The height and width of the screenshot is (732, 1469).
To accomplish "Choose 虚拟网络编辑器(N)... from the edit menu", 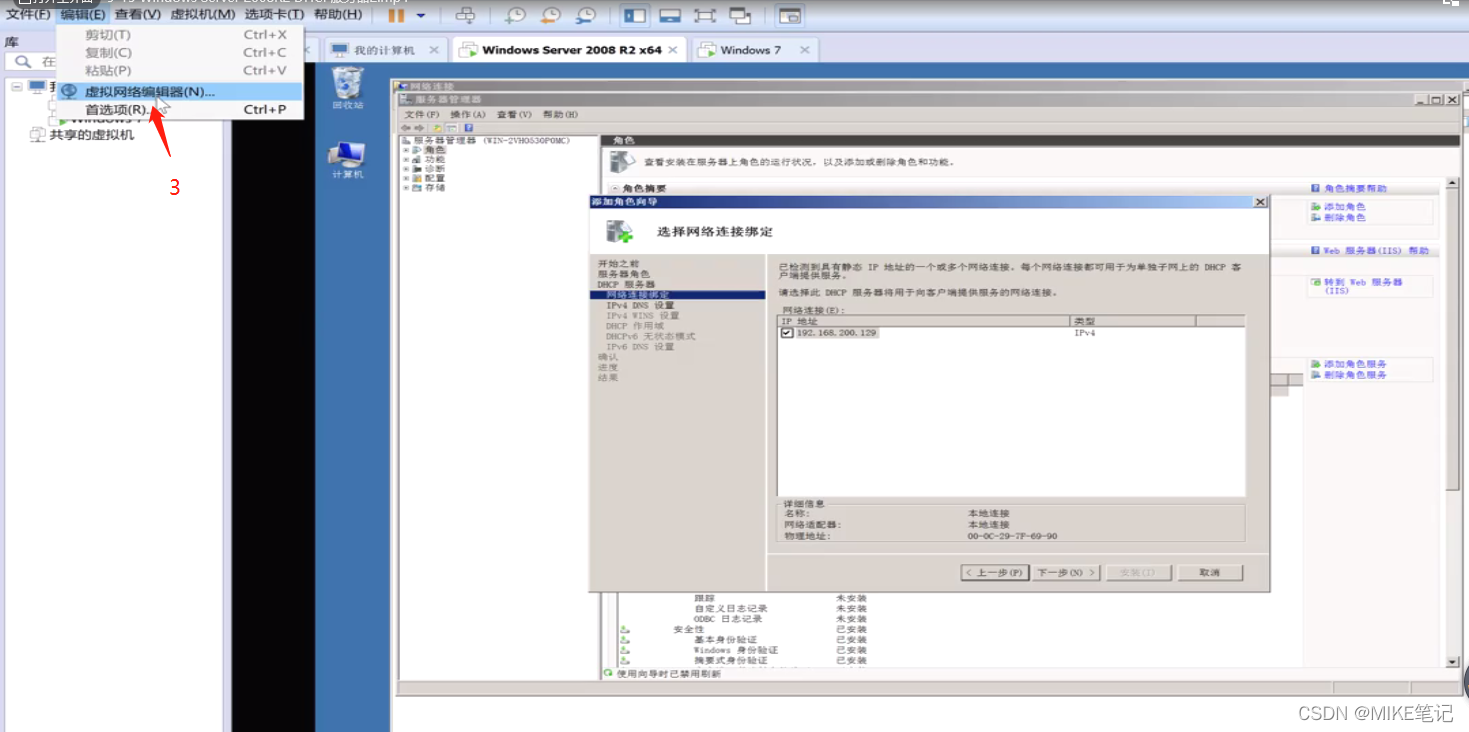I will (x=179, y=91).
